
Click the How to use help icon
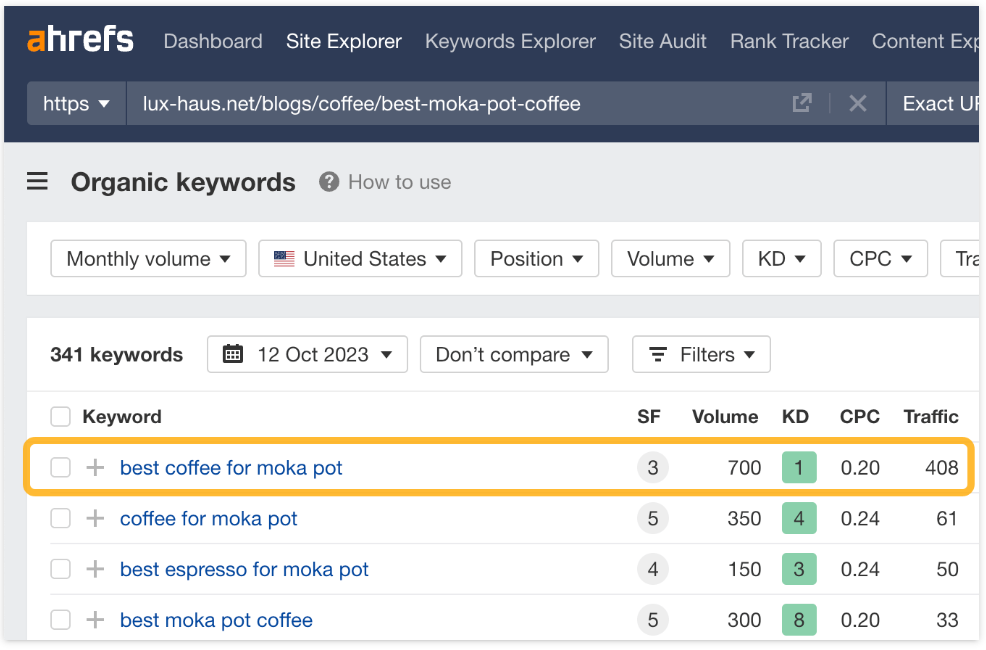coord(329,182)
